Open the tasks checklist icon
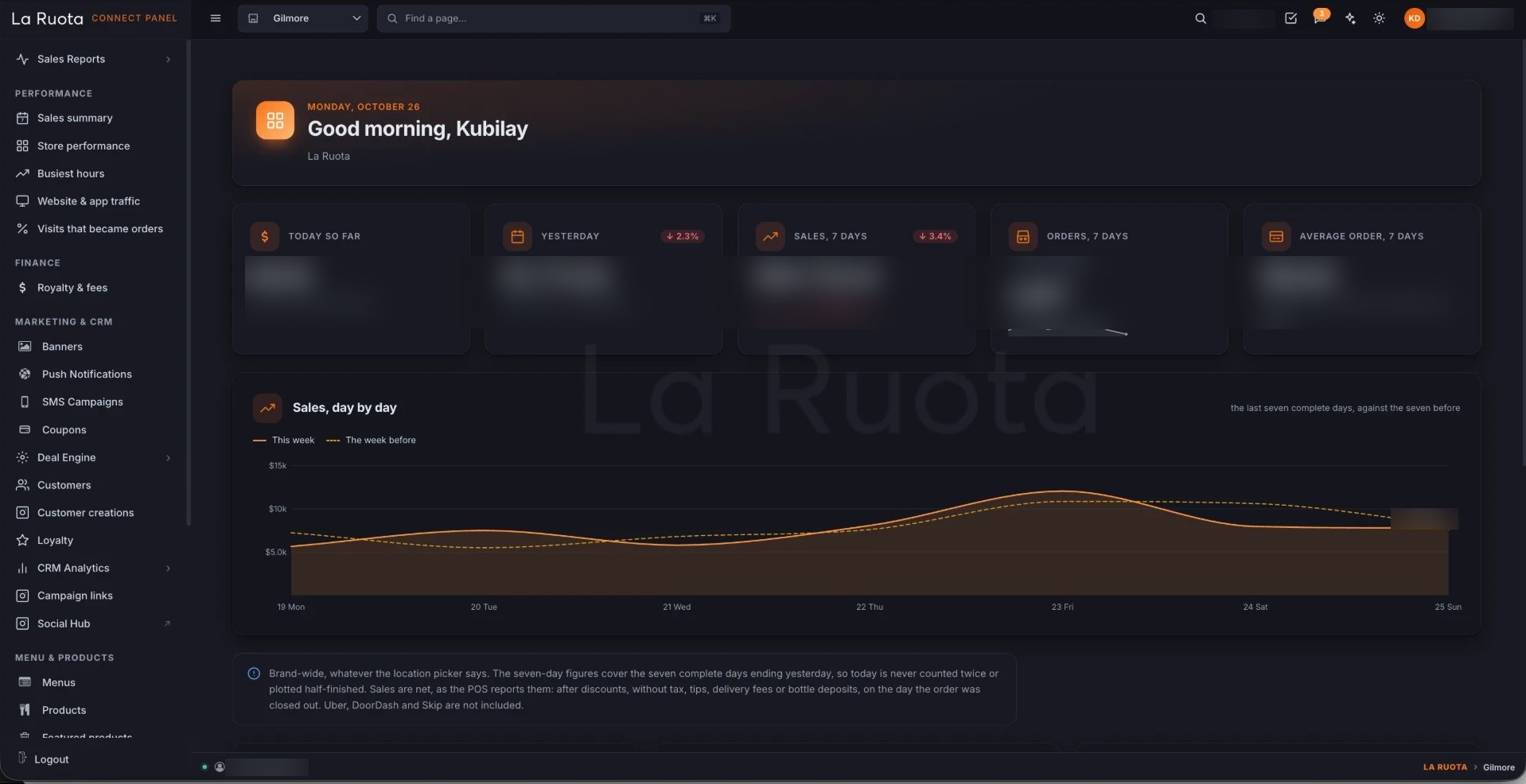Screen dimensions: 1526x784 pos(1290,18)
